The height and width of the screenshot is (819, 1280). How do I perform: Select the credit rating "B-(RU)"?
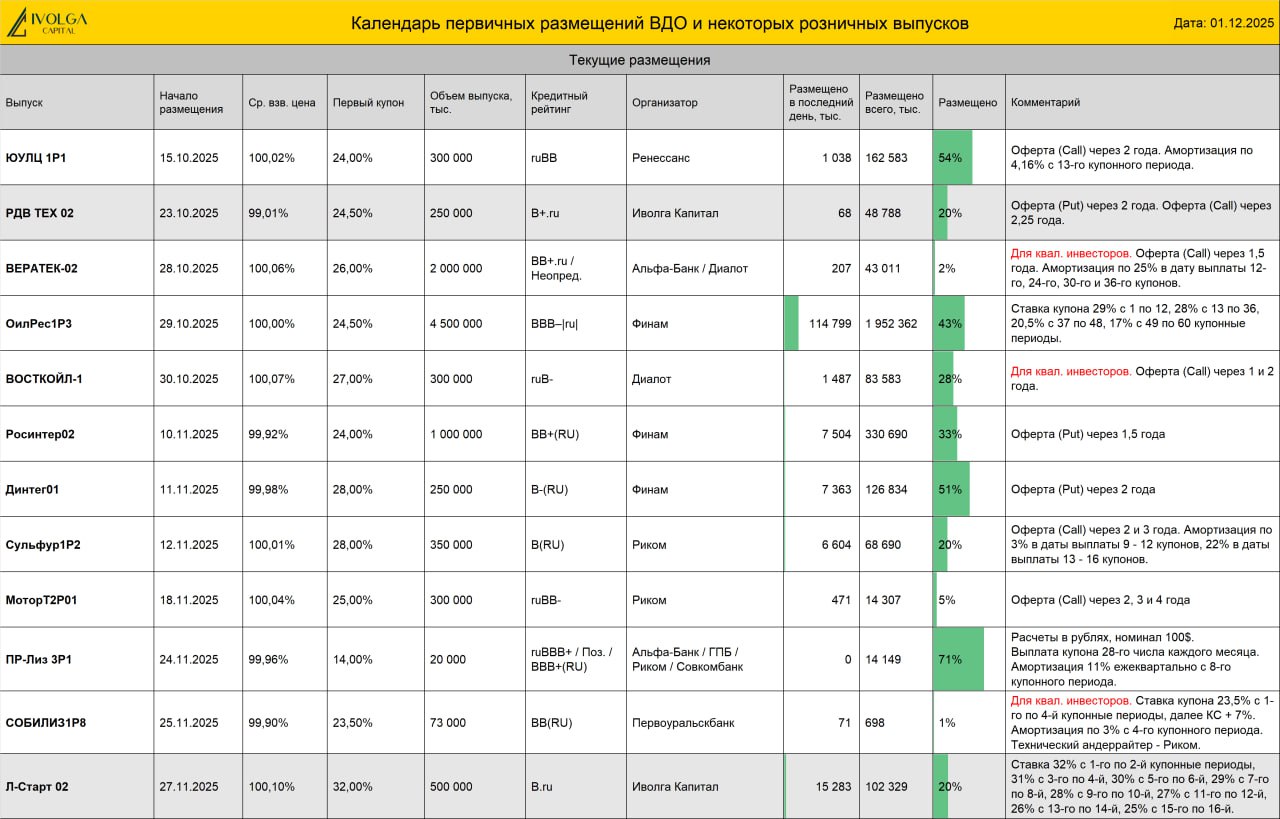(550, 489)
